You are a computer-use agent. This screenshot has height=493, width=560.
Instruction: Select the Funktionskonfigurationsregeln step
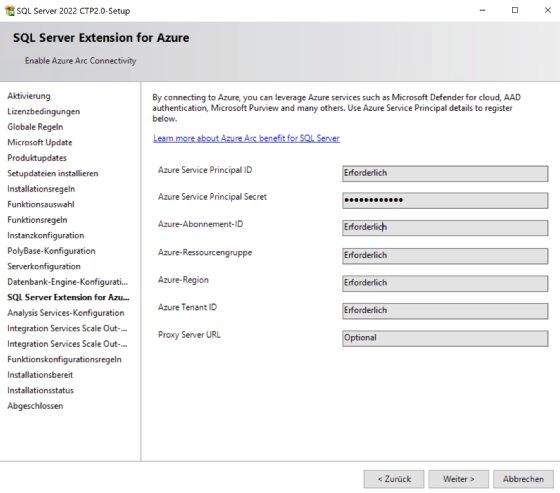point(64,359)
